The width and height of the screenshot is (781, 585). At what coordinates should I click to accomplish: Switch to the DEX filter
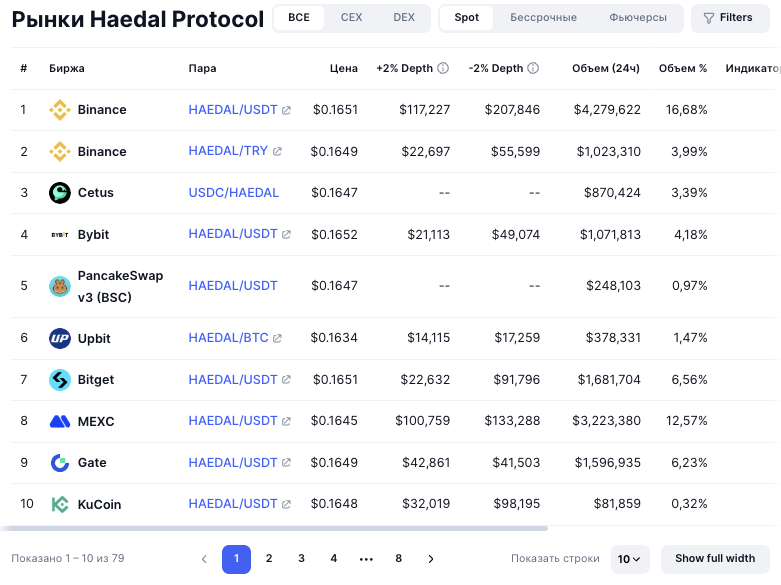click(x=404, y=18)
